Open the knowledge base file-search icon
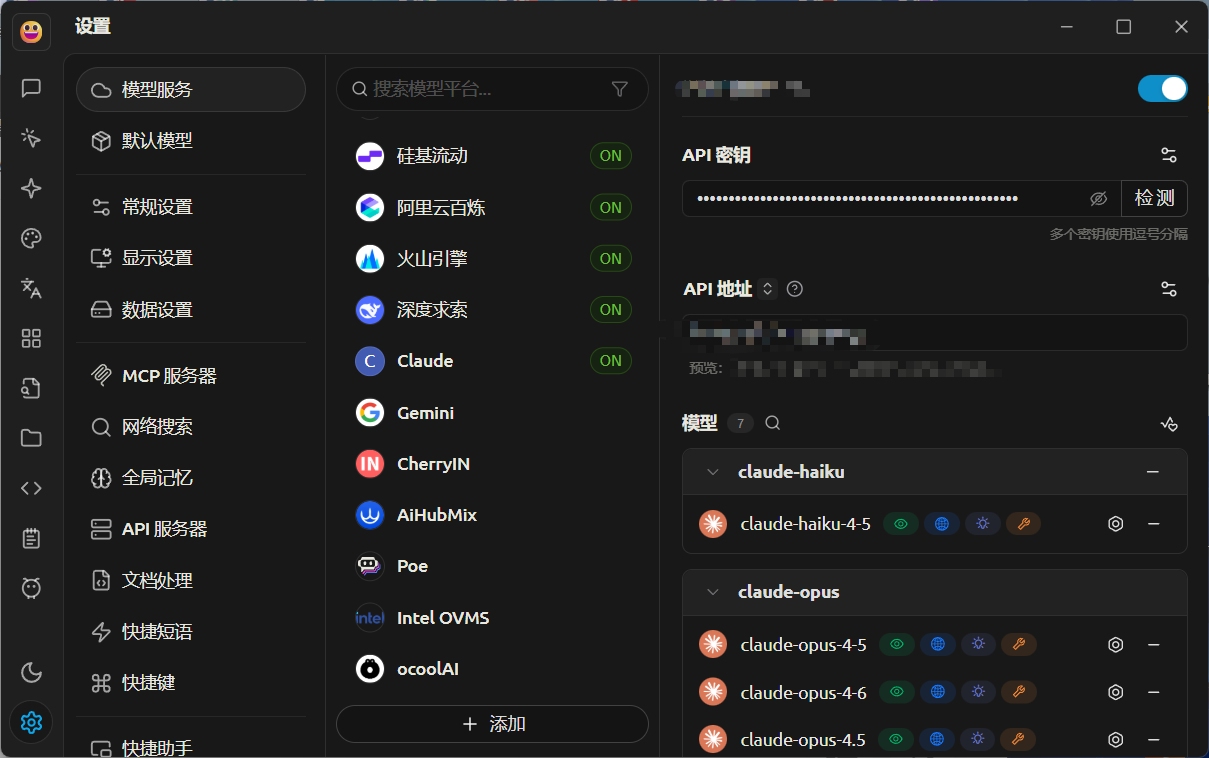Image resolution: width=1209 pixels, height=758 pixels. pyautogui.click(x=31, y=388)
